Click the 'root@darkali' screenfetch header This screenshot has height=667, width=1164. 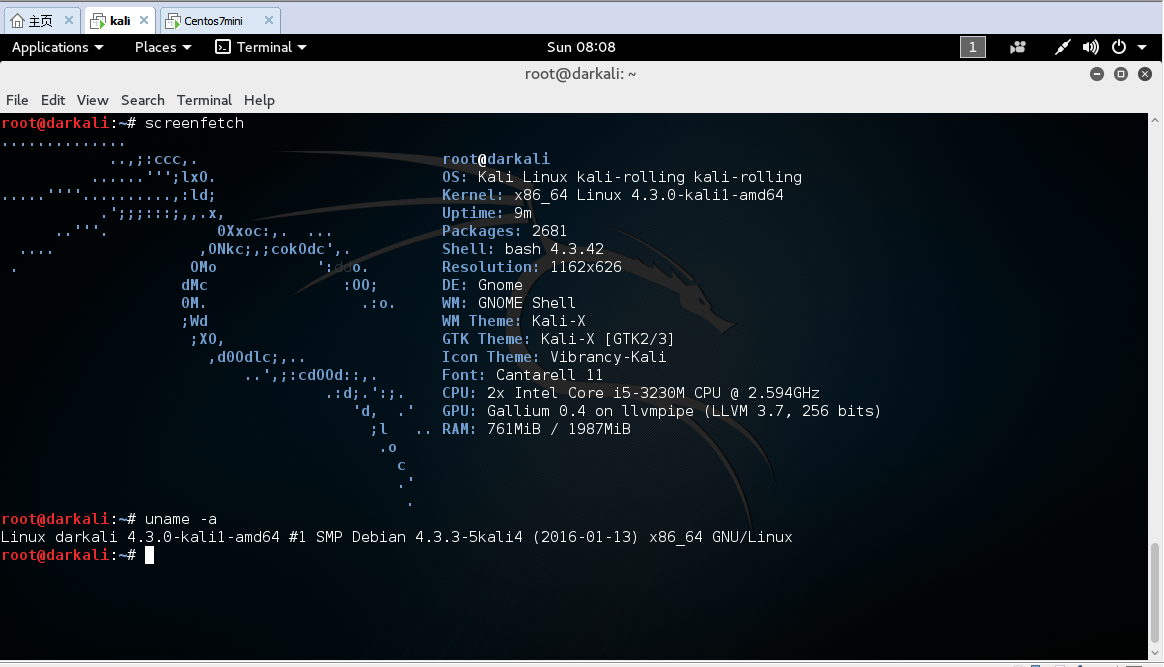[x=496, y=159]
